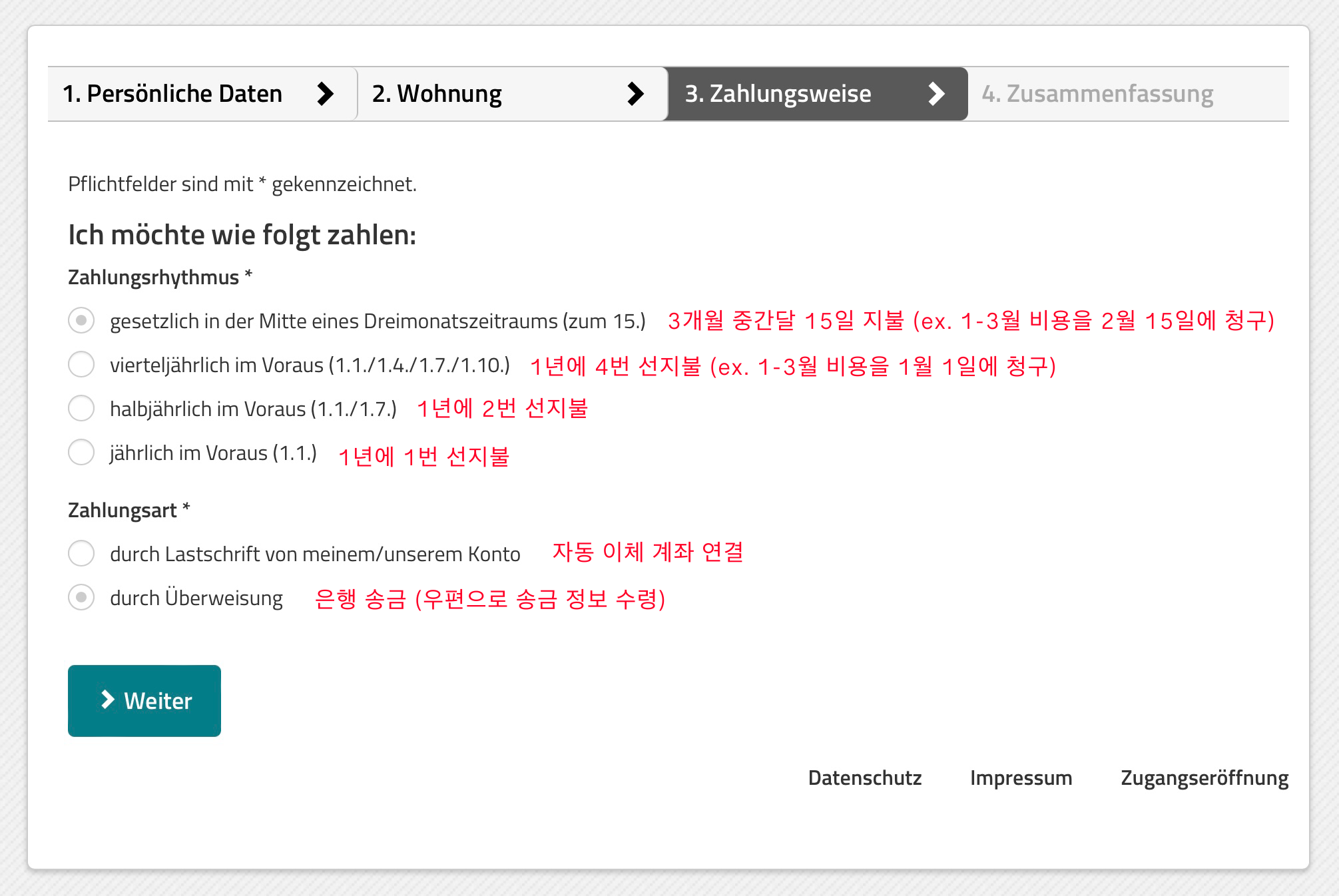Viewport: 1339px width, 896px height.
Task: Click chevron arrow on Persönliche Daten step
Action: (325, 94)
